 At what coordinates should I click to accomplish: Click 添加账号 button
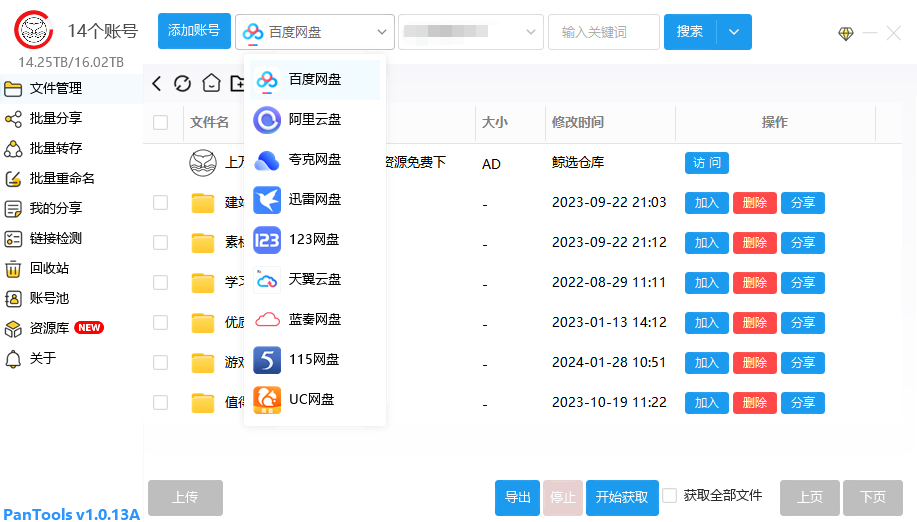coord(194,31)
